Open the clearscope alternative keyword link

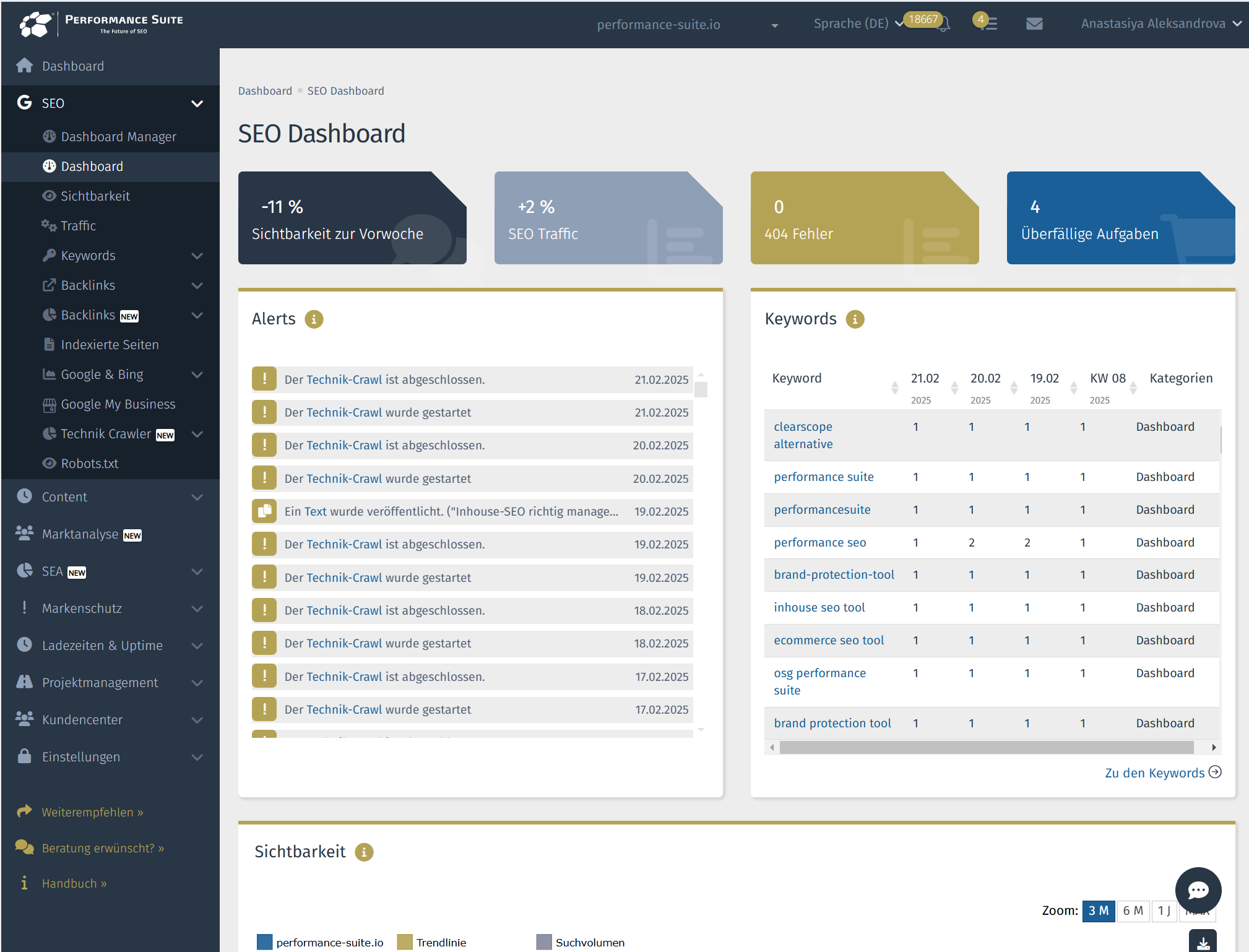803,435
